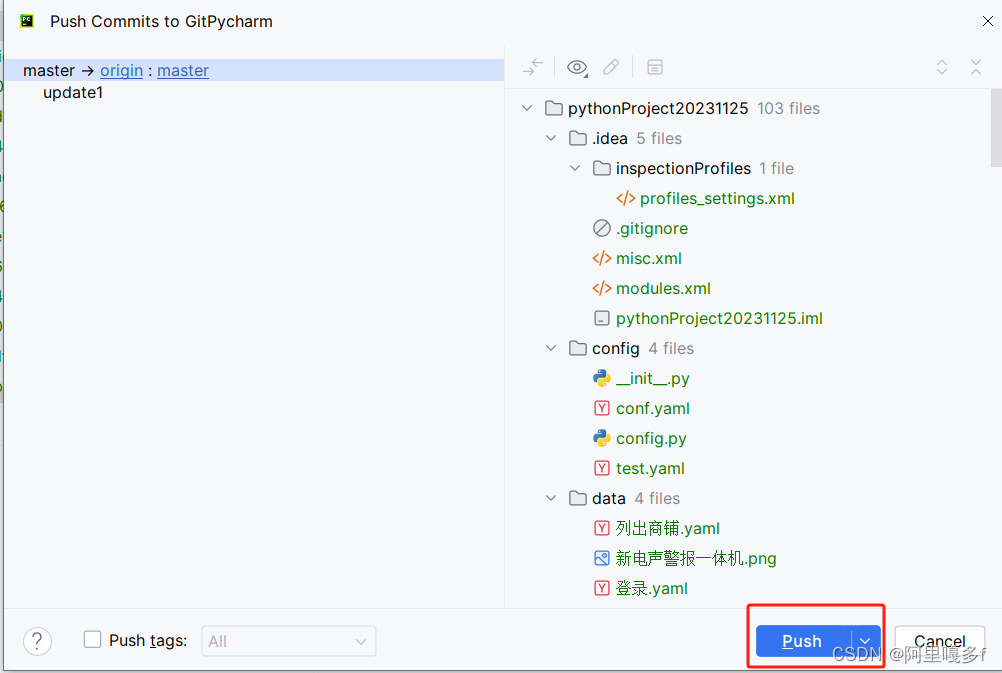Open the Push button dropdown arrow
The image size is (1002, 673).
pyautogui.click(x=865, y=641)
